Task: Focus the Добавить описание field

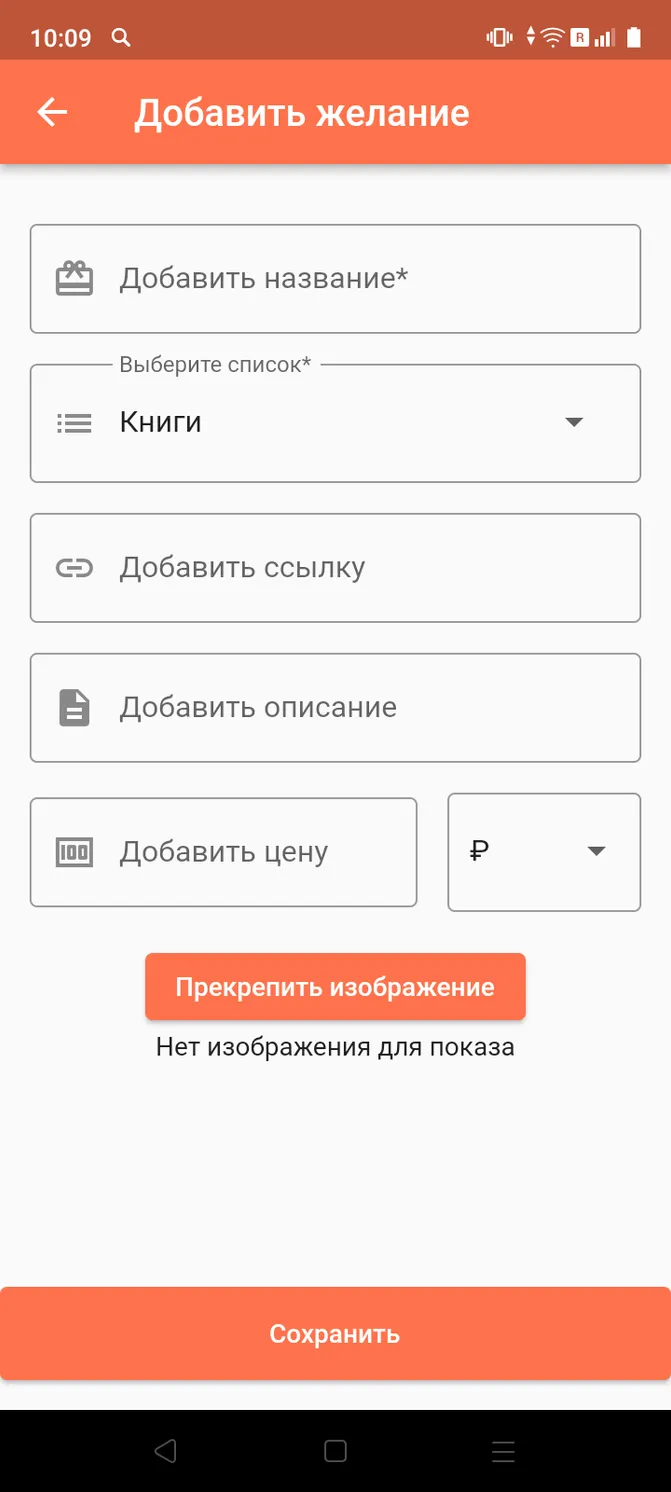Action: [x=335, y=708]
